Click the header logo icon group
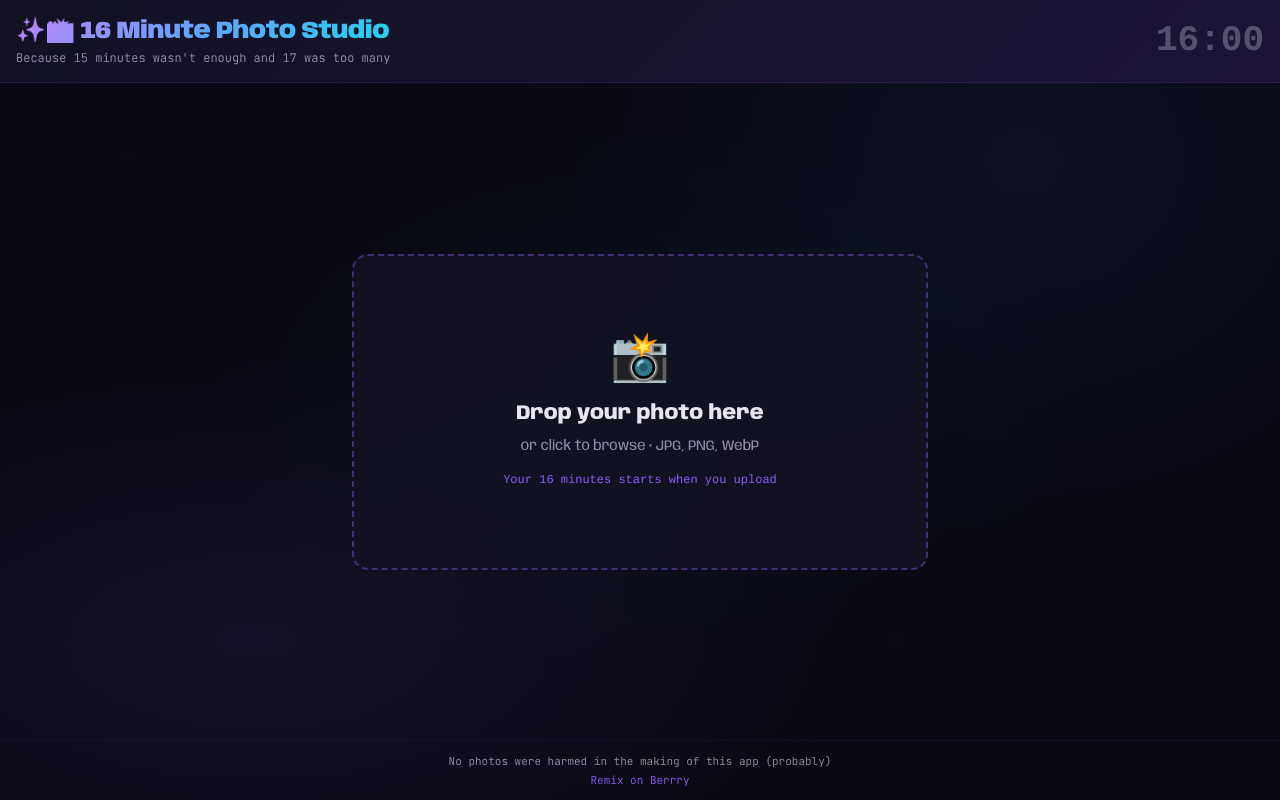 44,29
